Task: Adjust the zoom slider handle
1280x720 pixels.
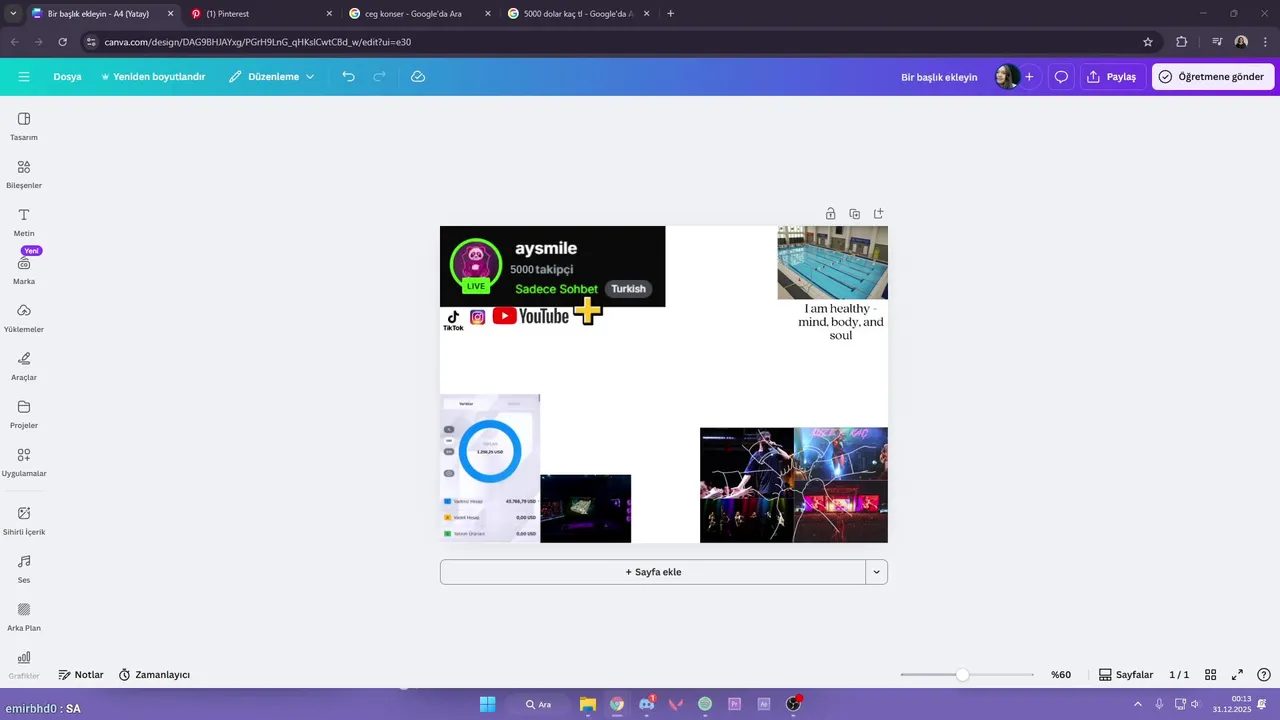Action: pos(962,675)
